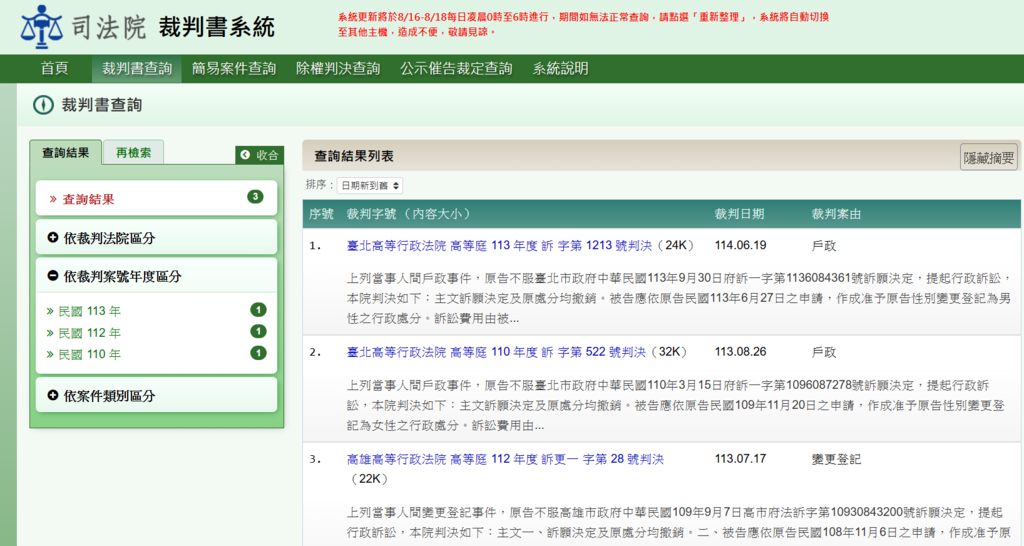Open Kaohsiung judgment 112 年度訴更一字第 28 號

click(x=505, y=459)
